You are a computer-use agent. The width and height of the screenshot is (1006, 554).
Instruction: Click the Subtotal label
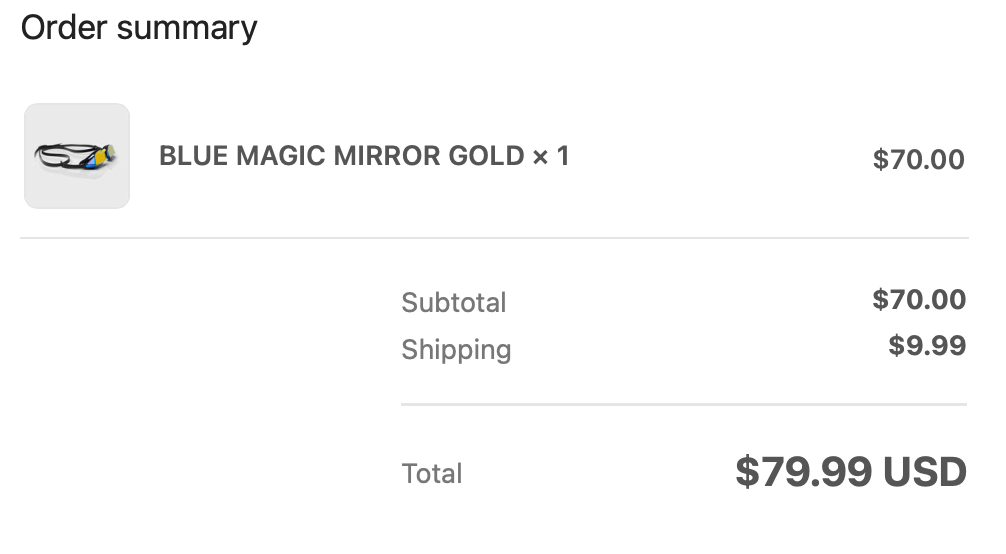[453, 302]
